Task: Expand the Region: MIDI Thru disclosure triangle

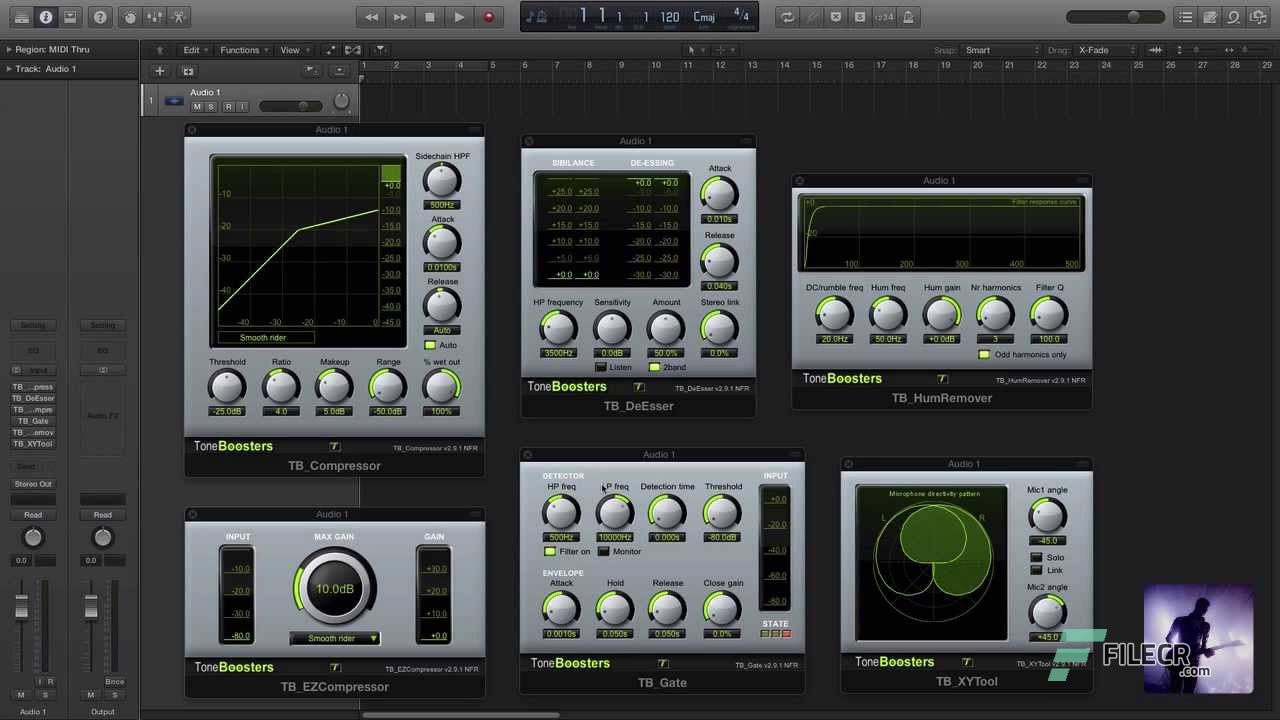Action: coord(9,49)
